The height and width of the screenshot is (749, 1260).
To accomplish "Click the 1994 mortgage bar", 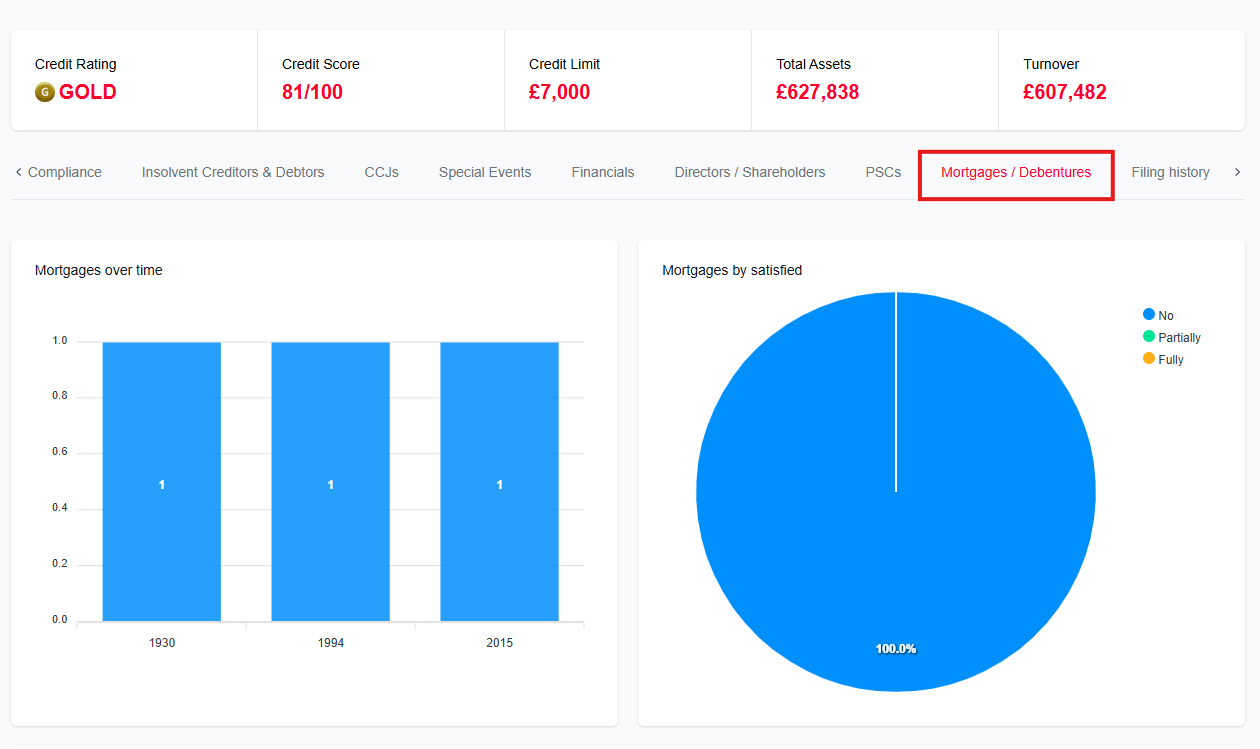I will tap(331, 481).
